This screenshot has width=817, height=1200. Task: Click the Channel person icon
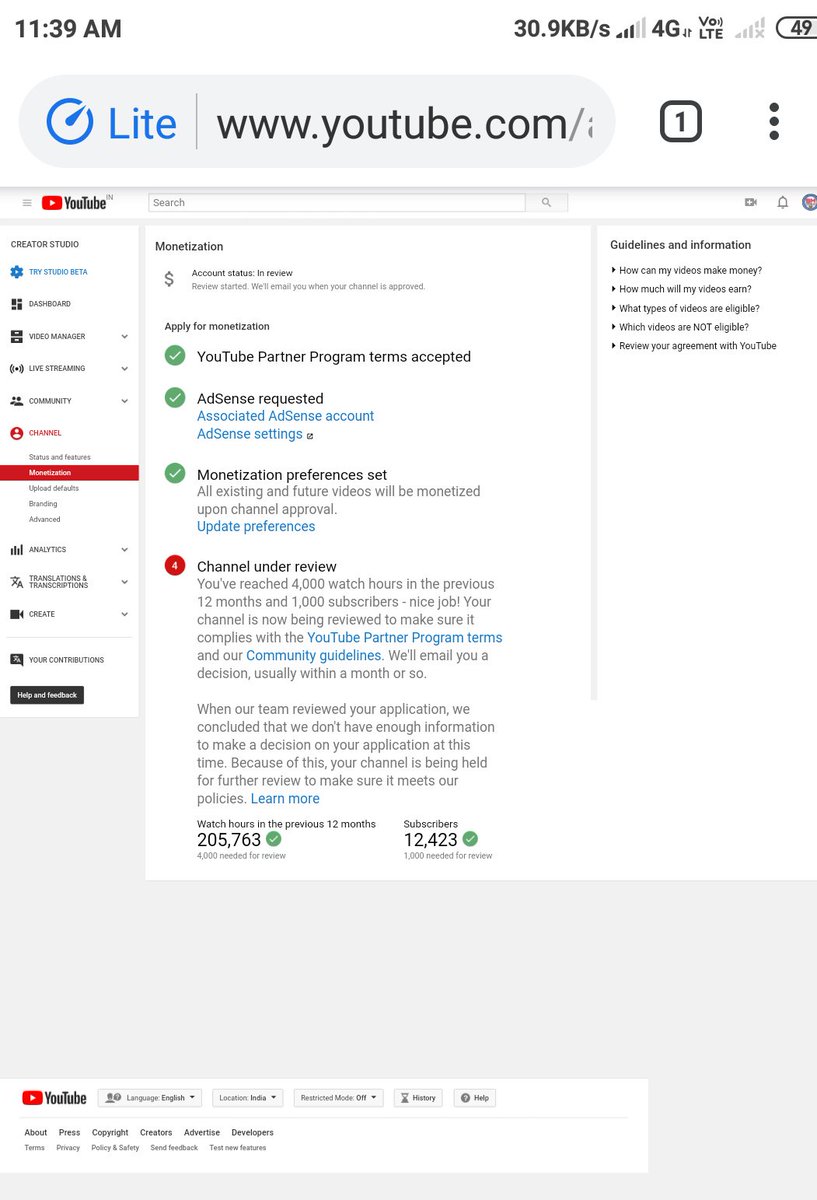click(16, 433)
